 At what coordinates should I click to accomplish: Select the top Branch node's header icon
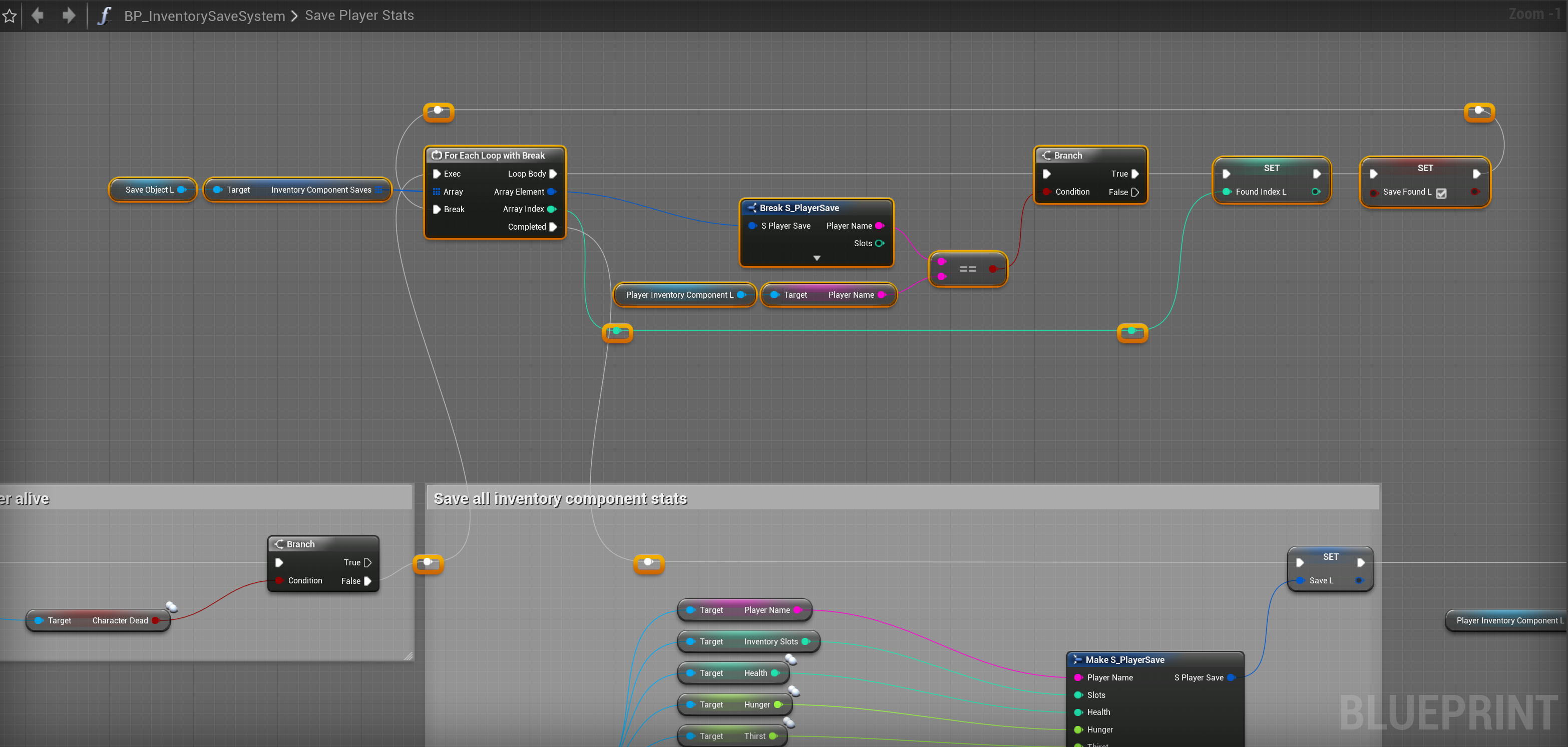[1046, 156]
